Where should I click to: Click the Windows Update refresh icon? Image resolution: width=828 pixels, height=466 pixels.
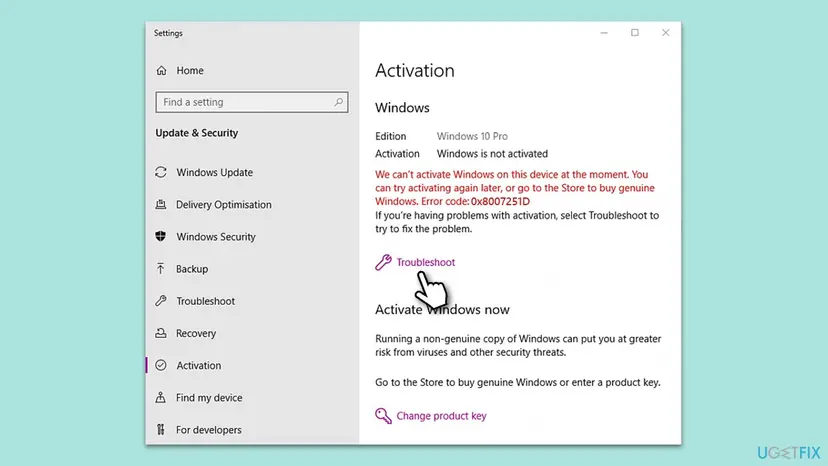[x=161, y=172]
